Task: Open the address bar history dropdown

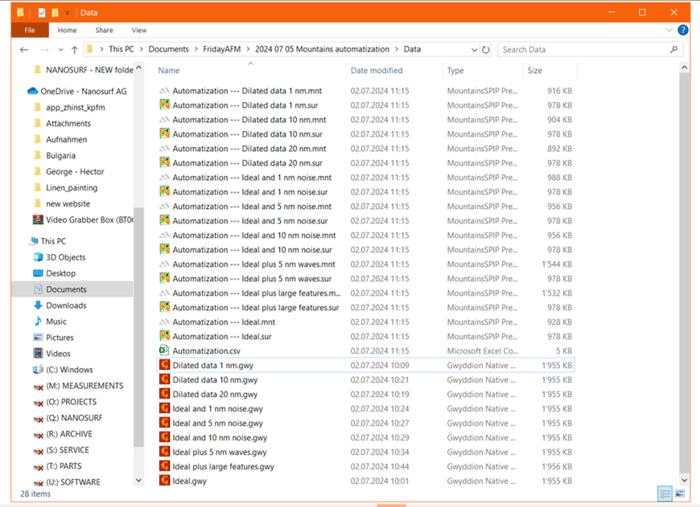Action: point(473,49)
